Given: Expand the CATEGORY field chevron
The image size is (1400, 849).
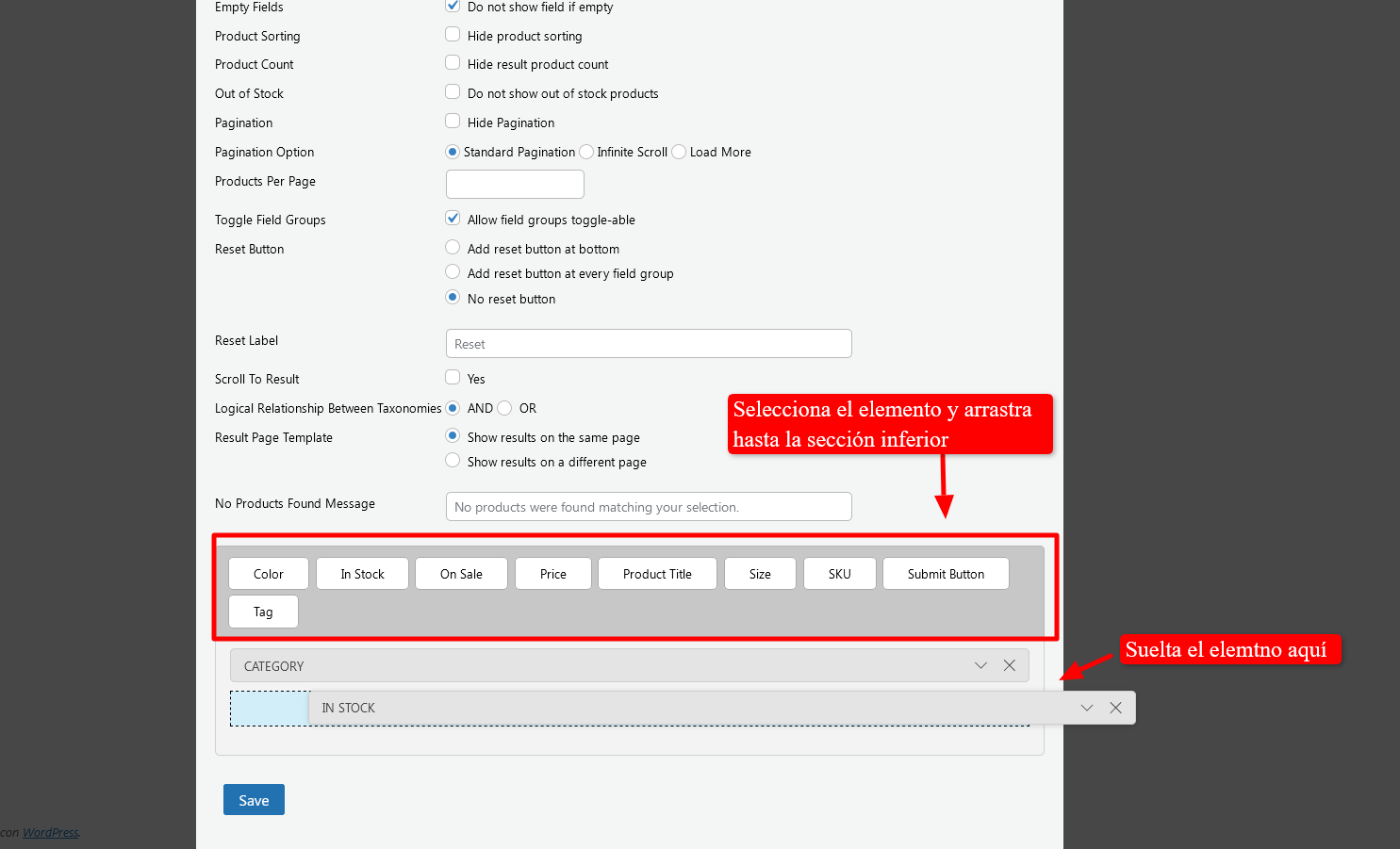Looking at the screenshot, I should (x=980, y=665).
